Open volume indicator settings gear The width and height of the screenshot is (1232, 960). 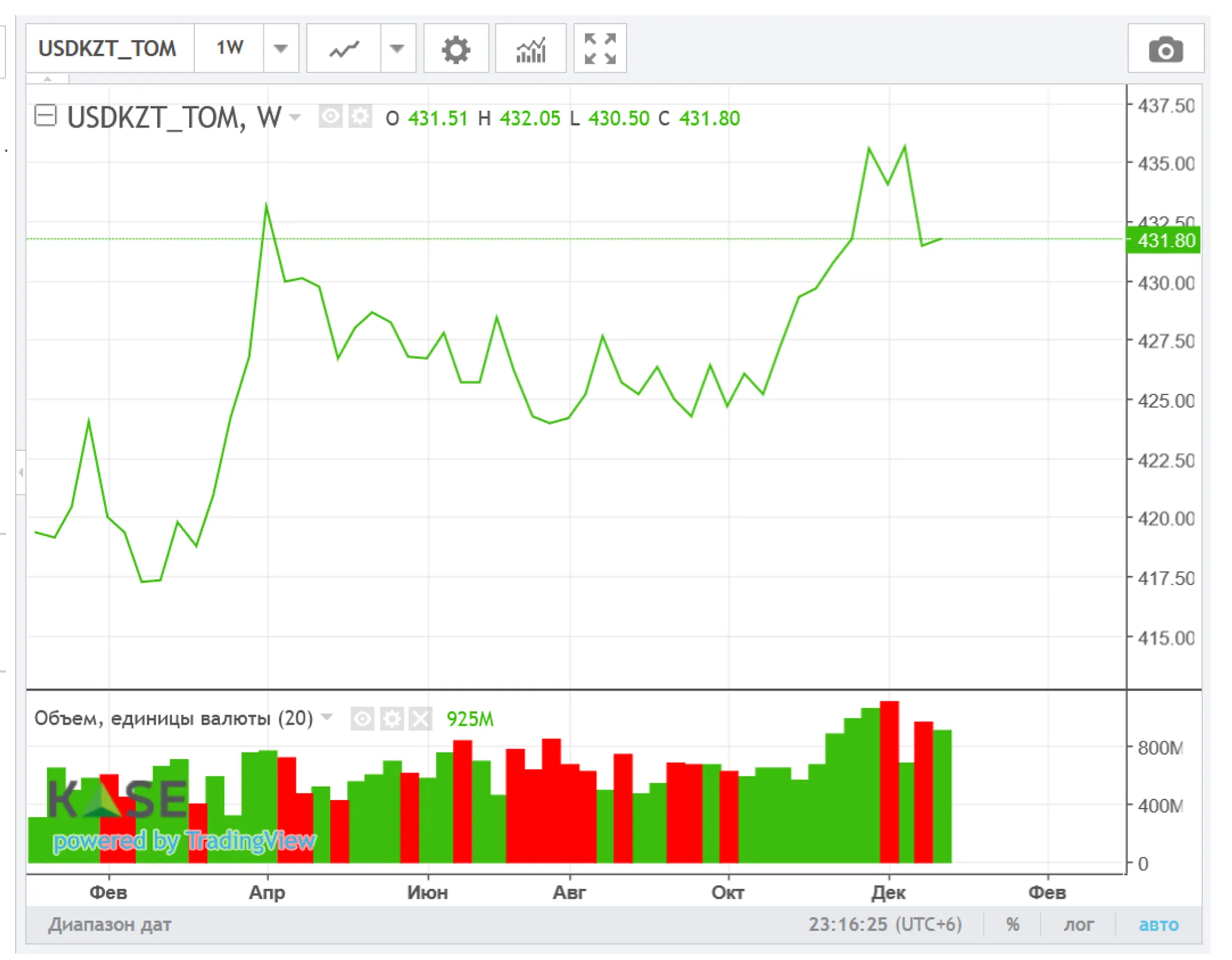(392, 718)
